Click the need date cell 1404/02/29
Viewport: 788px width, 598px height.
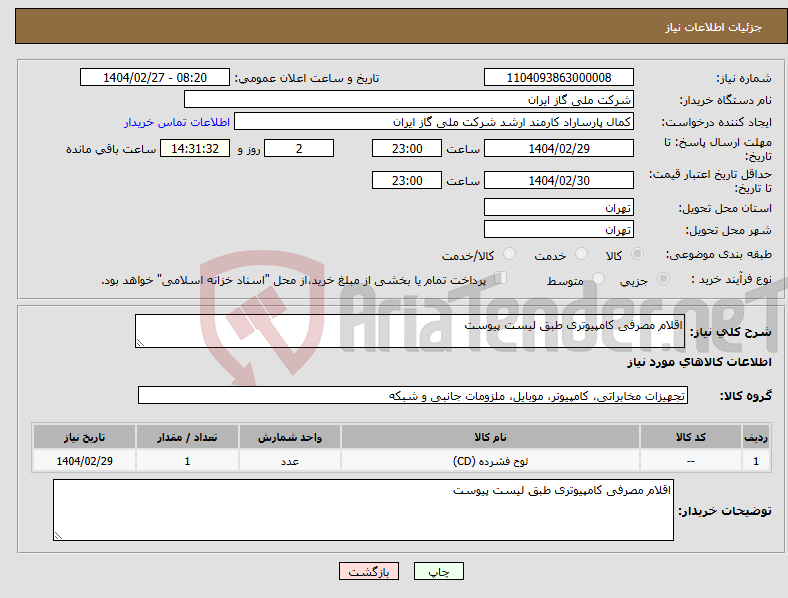(84, 460)
